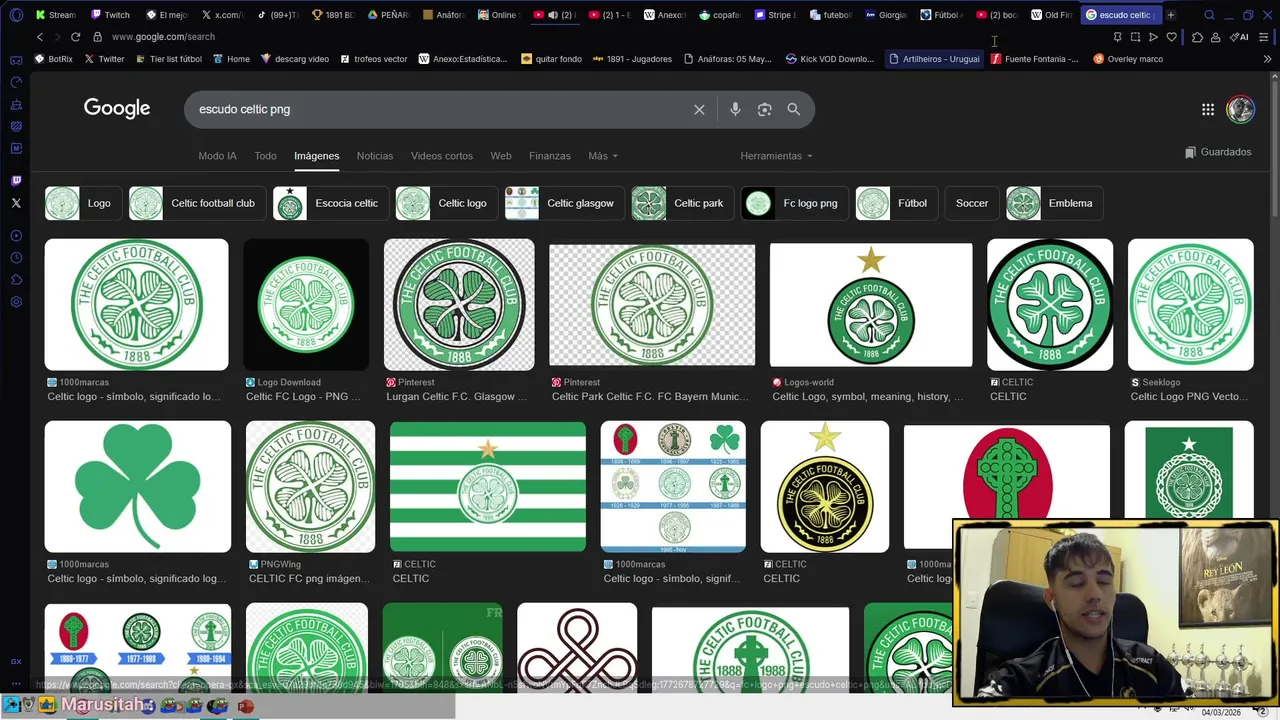Viewport: 1280px width, 720px height.
Task: Open X panel in the Opera sidebar
Action: point(16,203)
